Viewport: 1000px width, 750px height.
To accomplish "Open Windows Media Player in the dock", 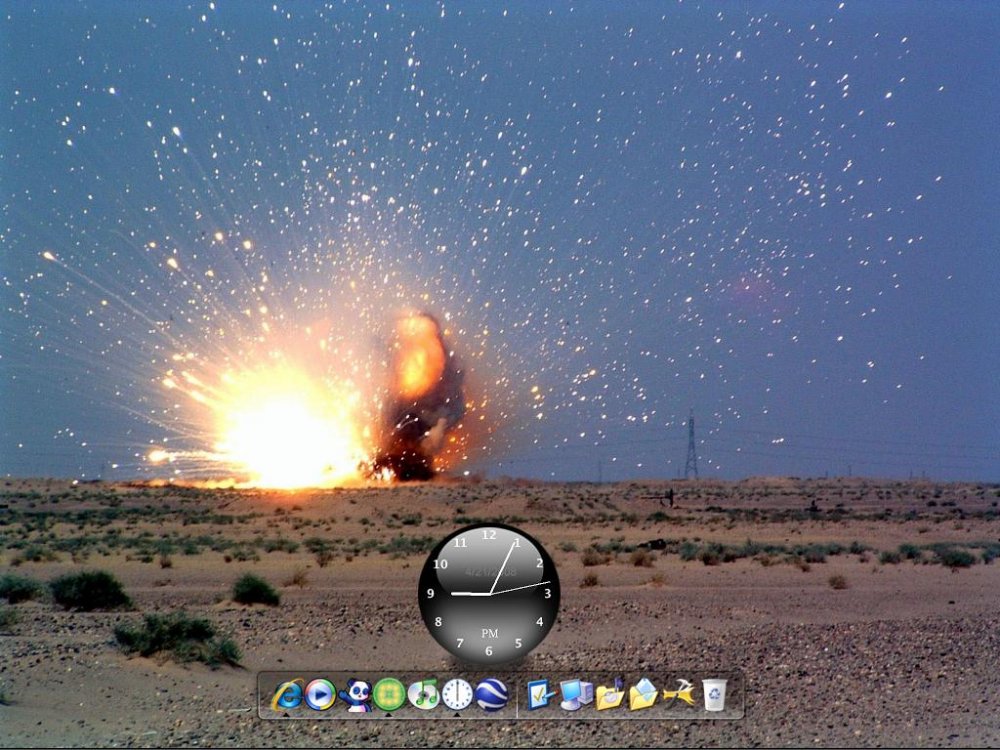I will 321,694.
